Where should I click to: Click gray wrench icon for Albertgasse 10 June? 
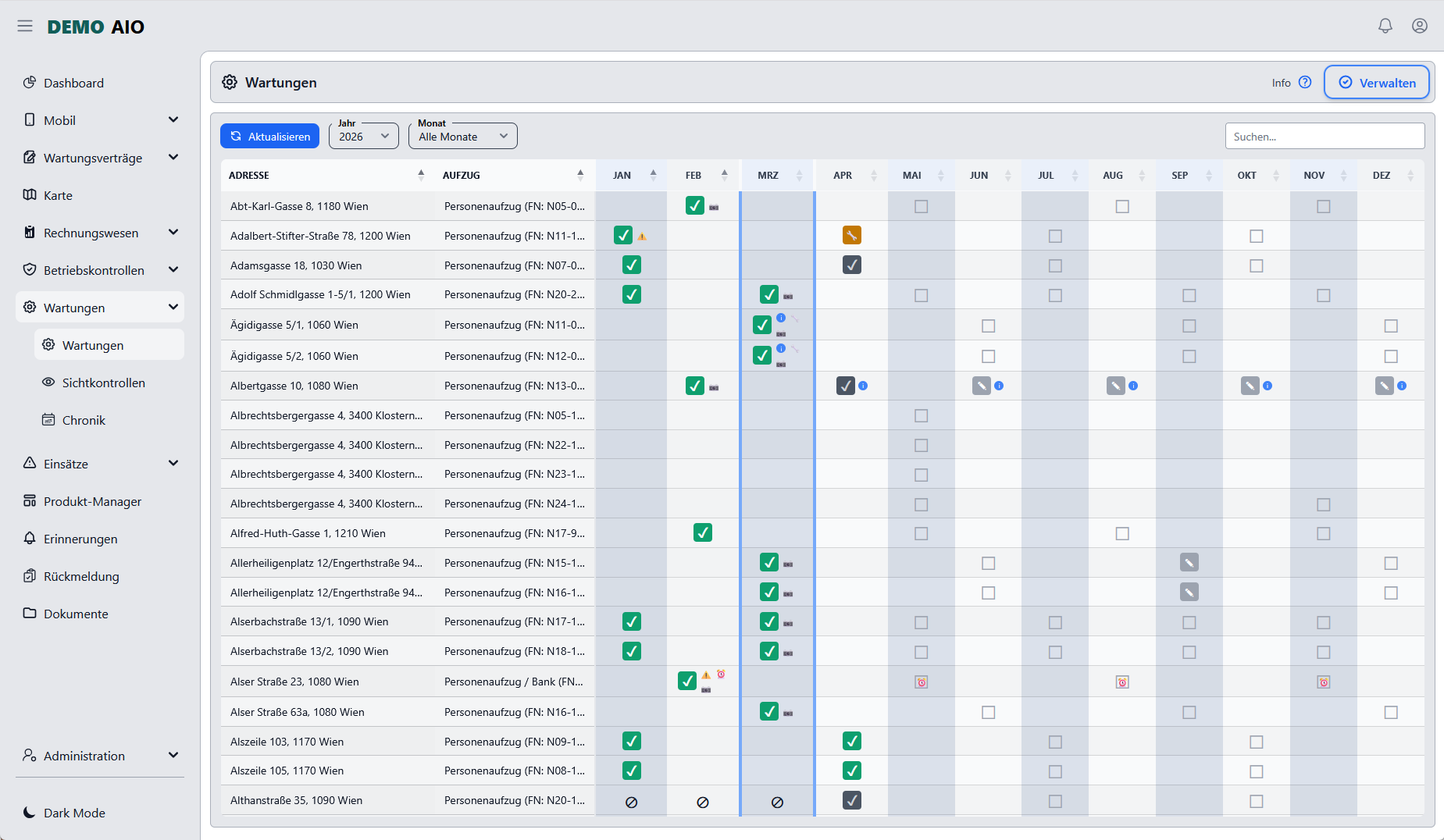(982, 386)
